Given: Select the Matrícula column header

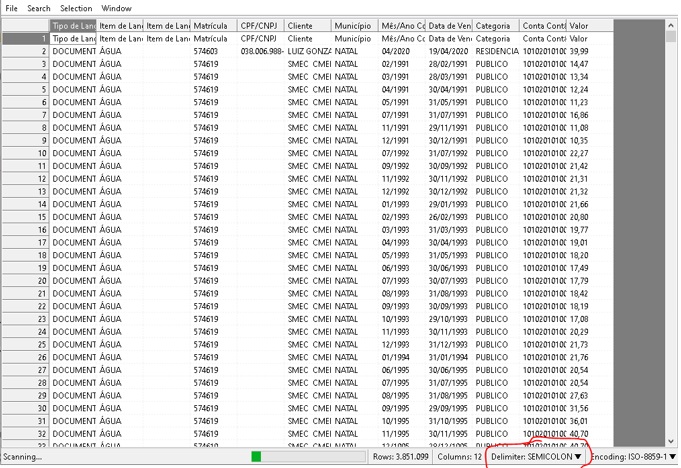Looking at the screenshot, I should click(214, 25).
